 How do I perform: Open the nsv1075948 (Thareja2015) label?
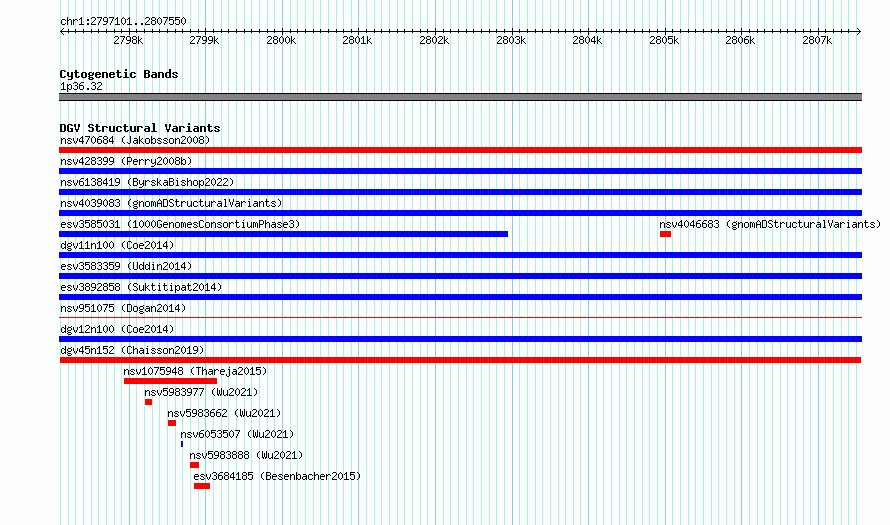coord(195,371)
